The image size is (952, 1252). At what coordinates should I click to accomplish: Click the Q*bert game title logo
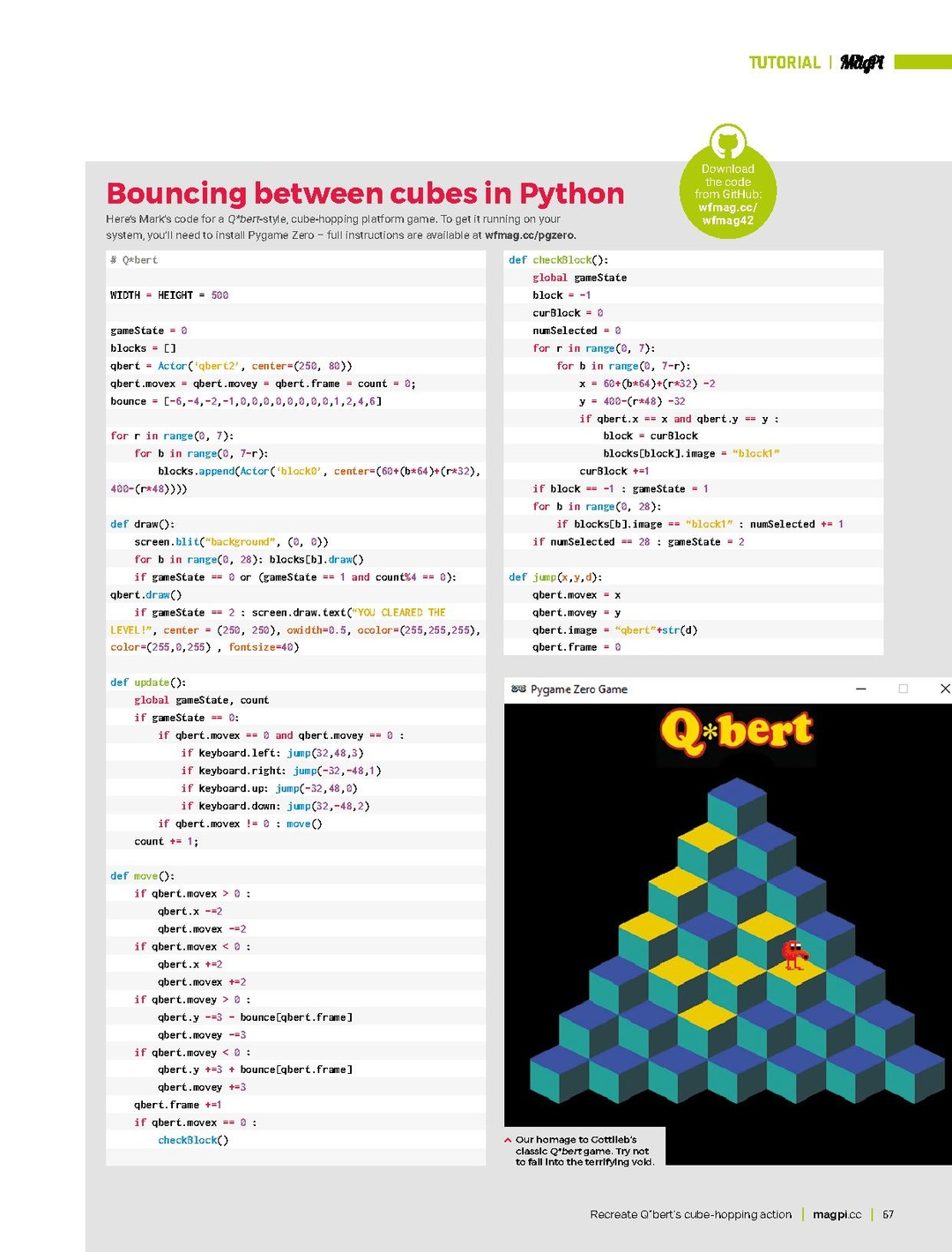coord(736,732)
